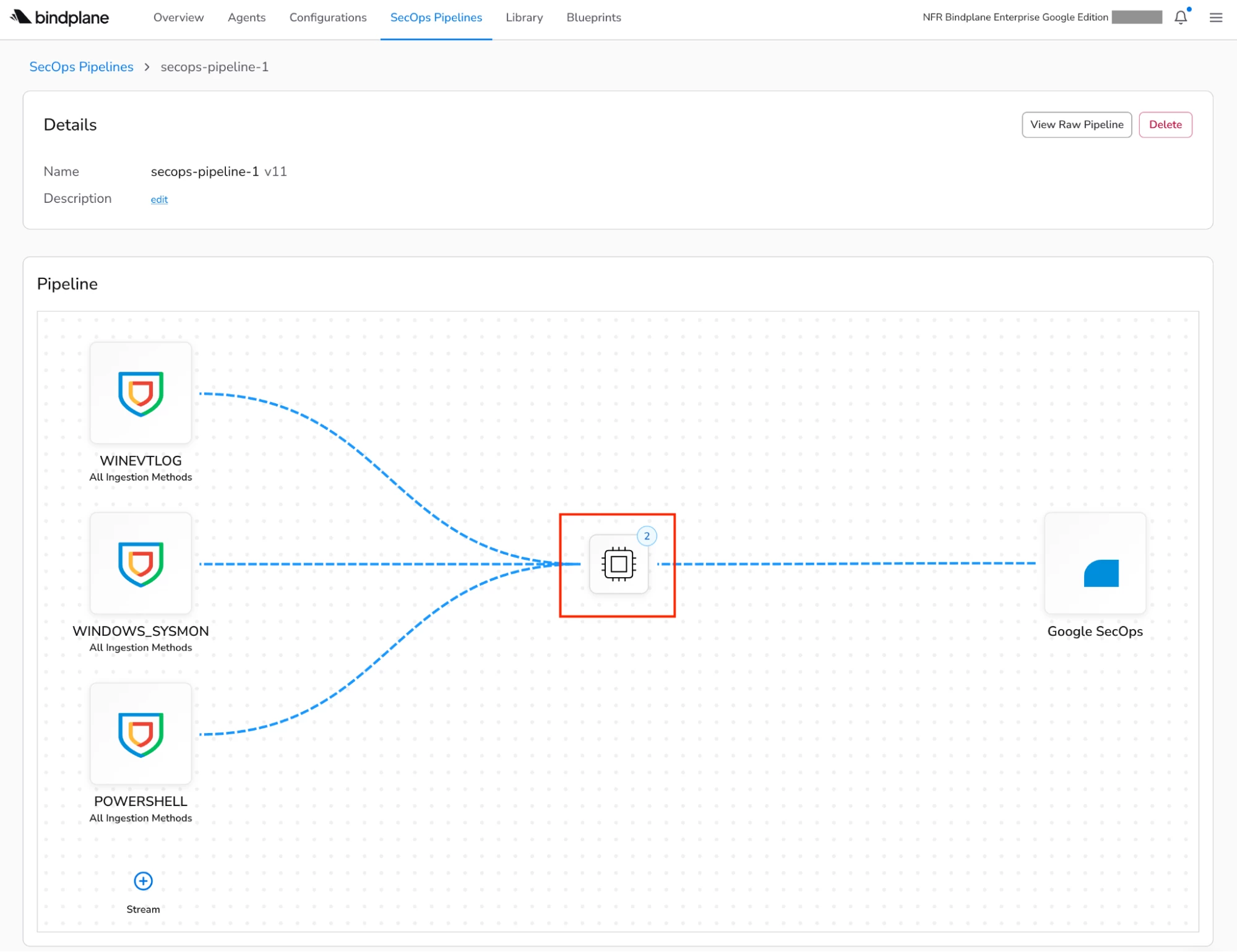Add a new Stream with plus icon
This screenshot has width=1237, height=952.
(x=143, y=881)
